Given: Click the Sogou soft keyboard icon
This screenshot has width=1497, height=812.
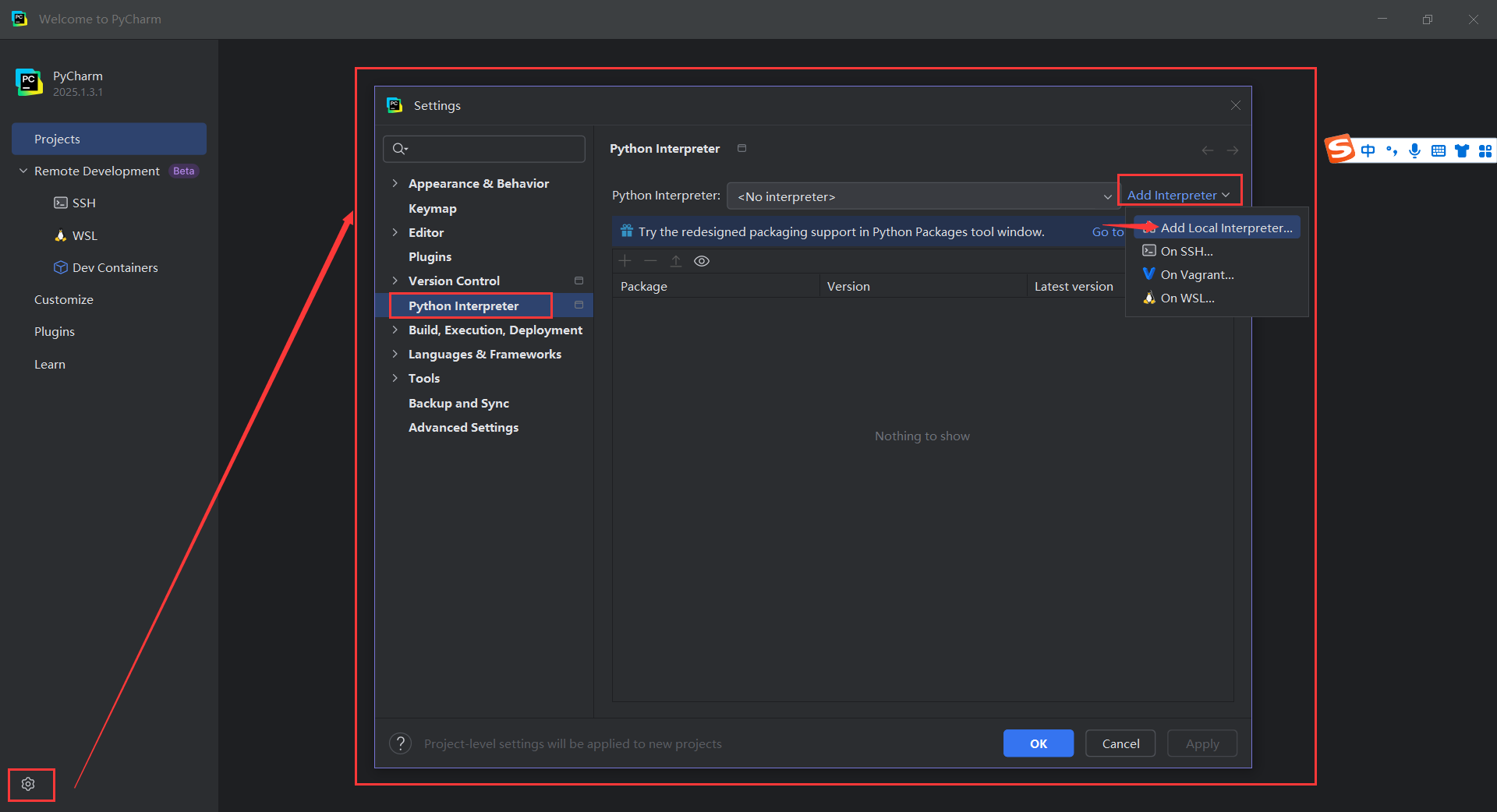Looking at the screenshot, I should [x=1439, y=150].
